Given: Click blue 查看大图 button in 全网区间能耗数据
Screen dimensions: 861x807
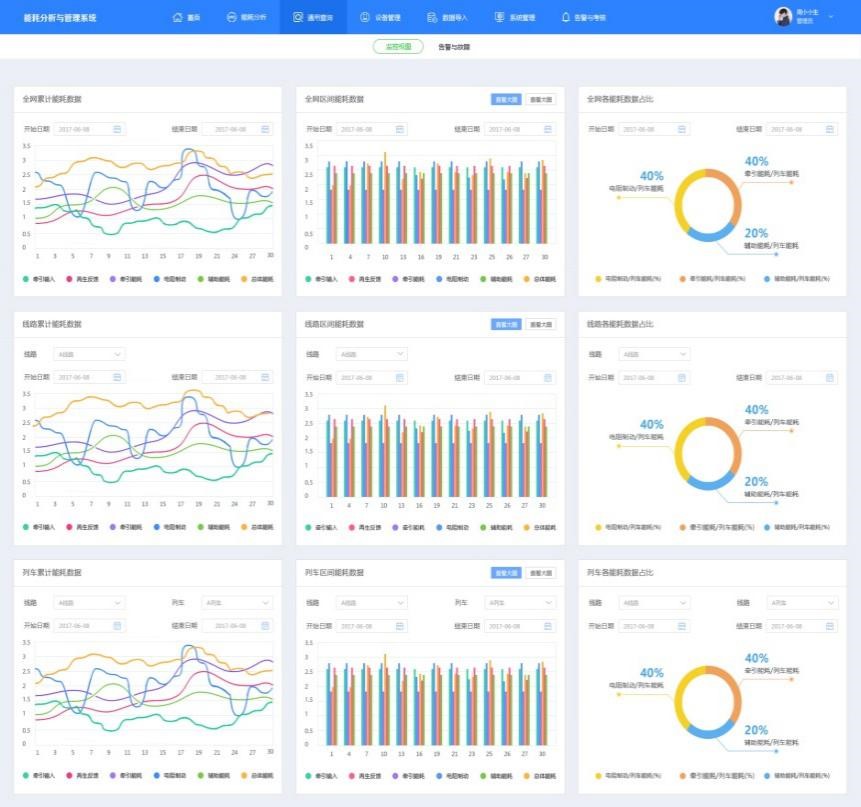Looking at the screenshot, I should [x=505, y=99].
